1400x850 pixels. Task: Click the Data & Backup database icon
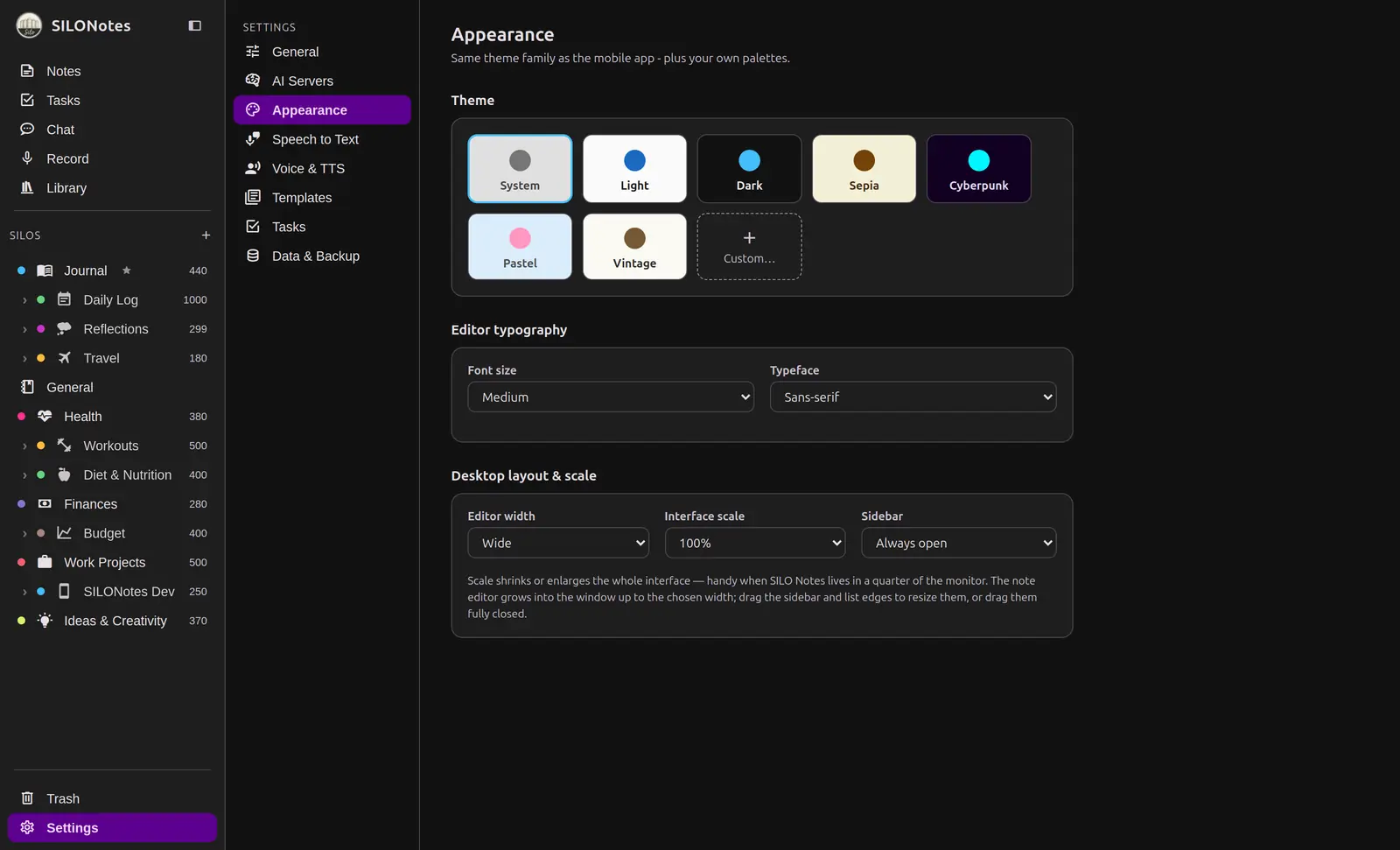[253, 256]
